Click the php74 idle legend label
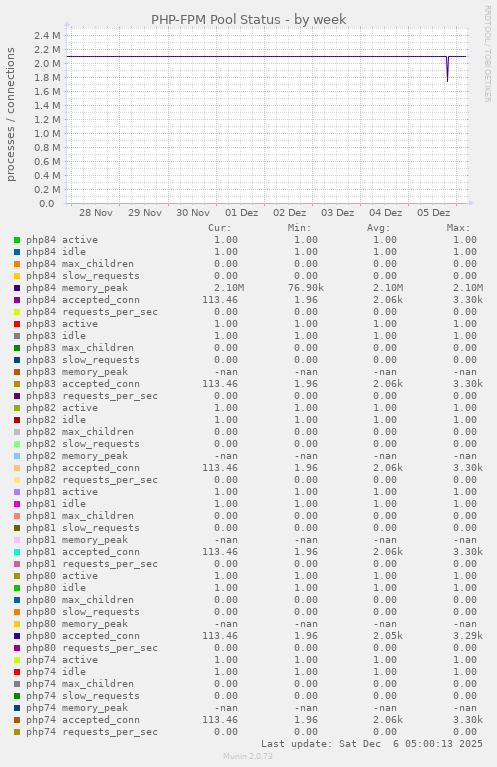This screenshot has height=767, width=497. (x=56, y=672)
